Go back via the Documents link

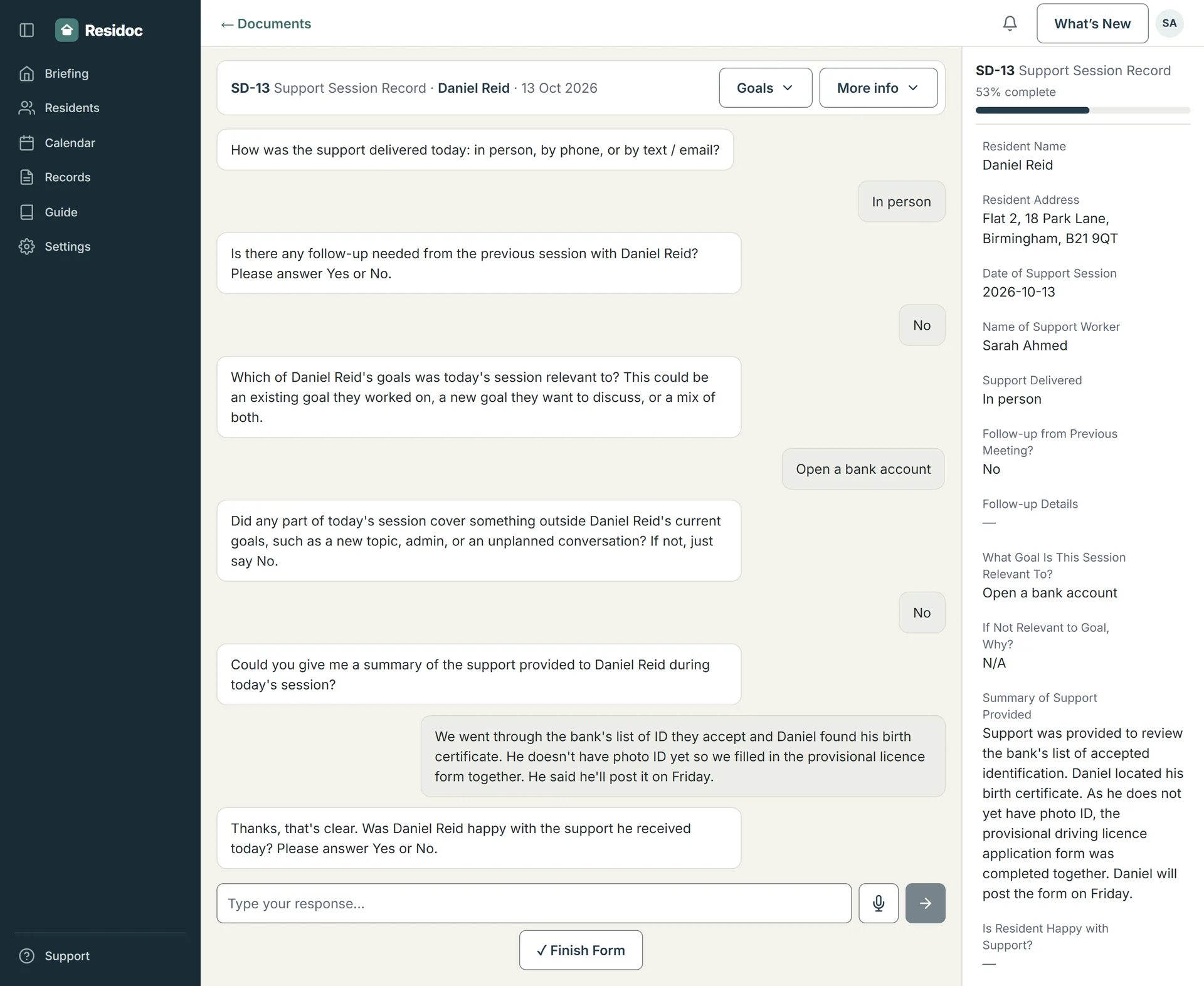[266, 24]
